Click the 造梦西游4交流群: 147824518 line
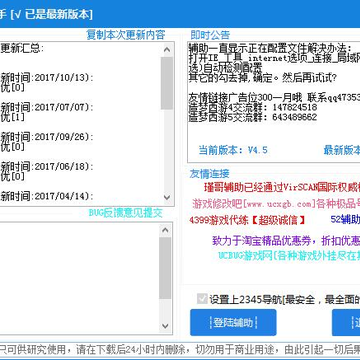Viewport: 360px width, 360px height. tap(253, 107)
